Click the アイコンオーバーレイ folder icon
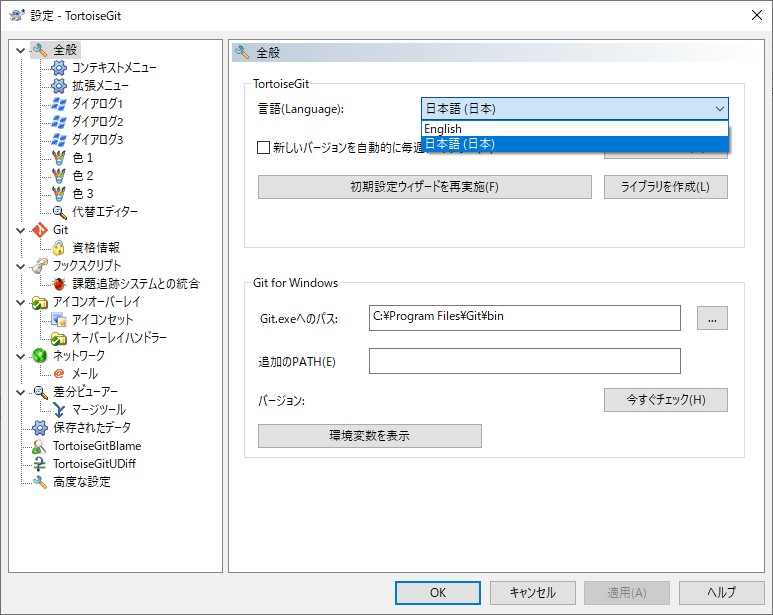This screenshot has height=615, width=773. click(39, 302)
